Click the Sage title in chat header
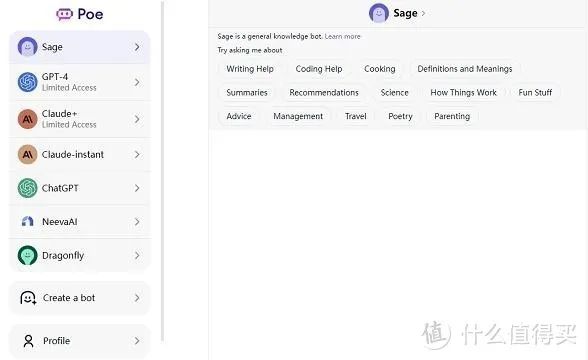This screenshot has height=360, width=588. tap(405, 13)
